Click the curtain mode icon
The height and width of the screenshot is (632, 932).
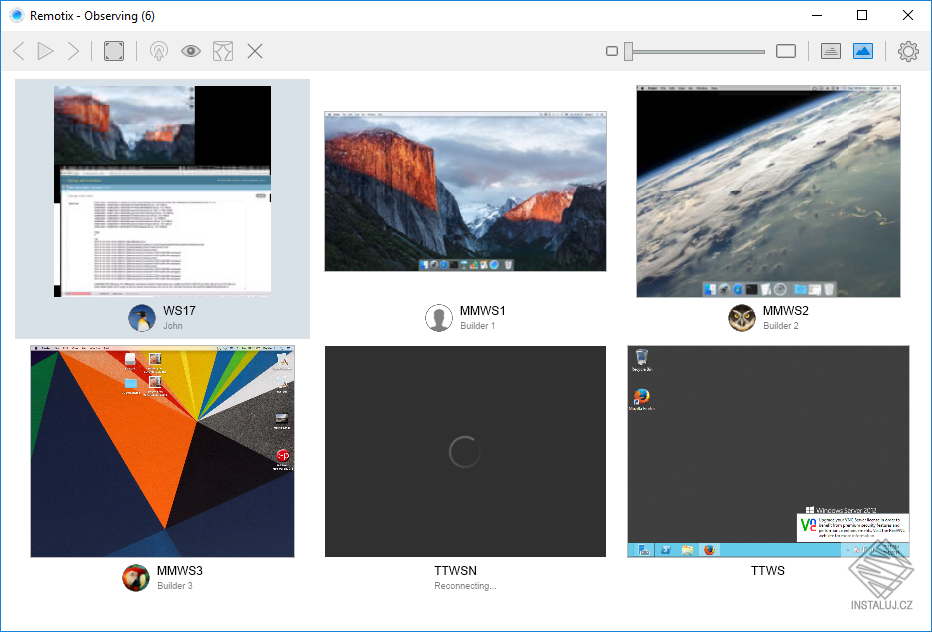coord(222,51)
